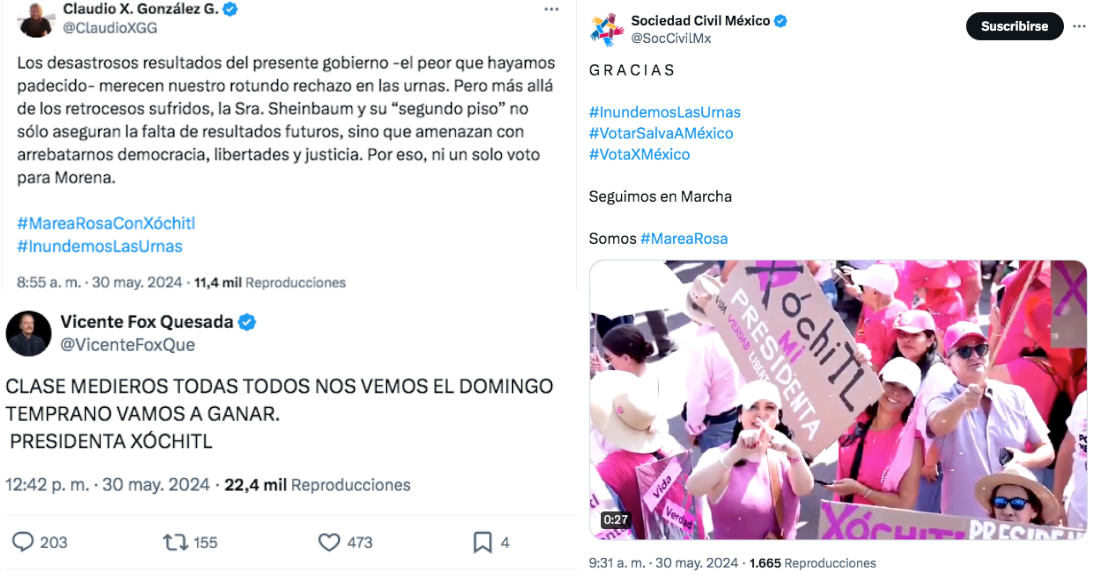1100x580 pixels.
Task: Open the @VicenteFoxQue handle
Action: [x=128, y=344]
